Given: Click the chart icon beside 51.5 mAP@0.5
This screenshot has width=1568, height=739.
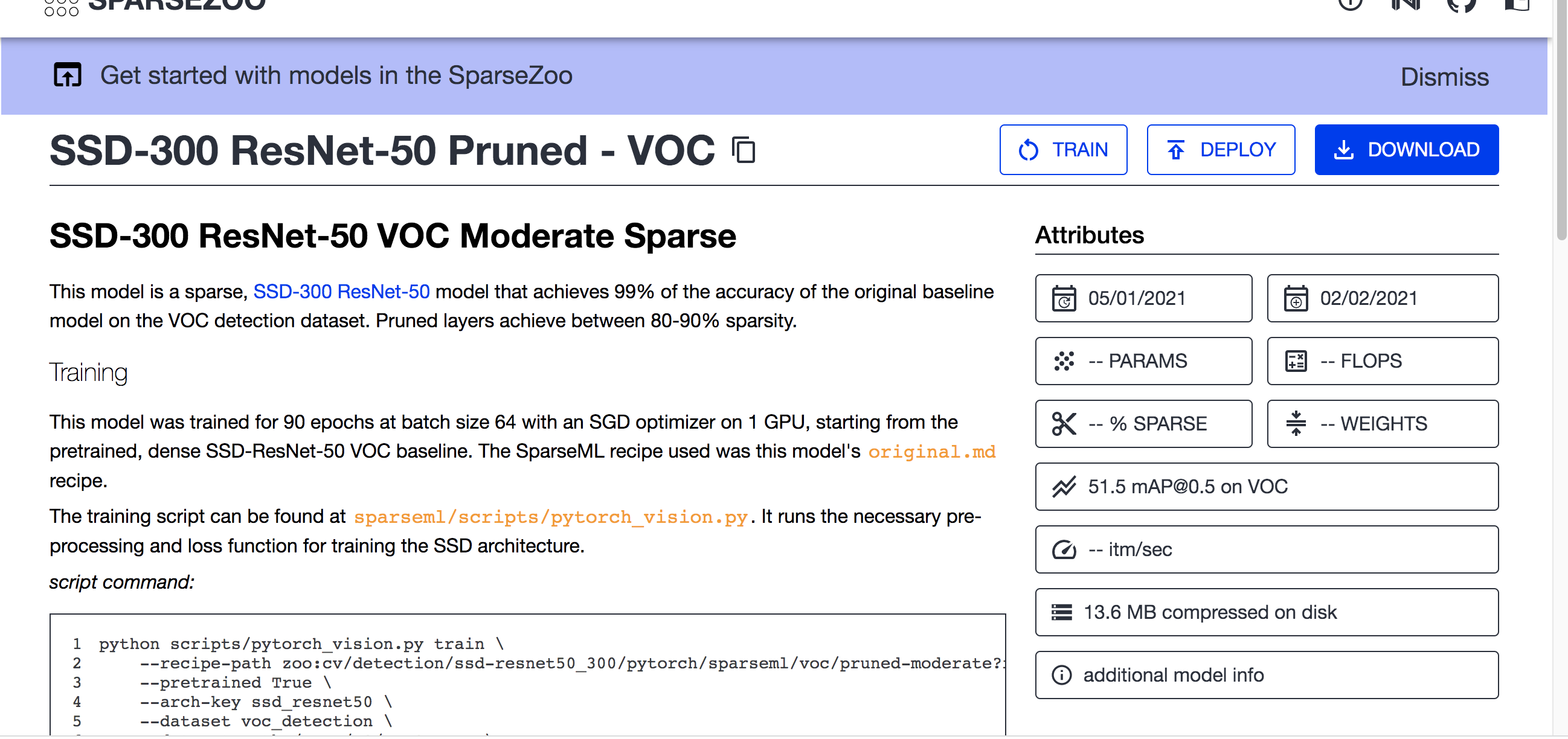Looking at the screenshot, I should (1063, 487).
